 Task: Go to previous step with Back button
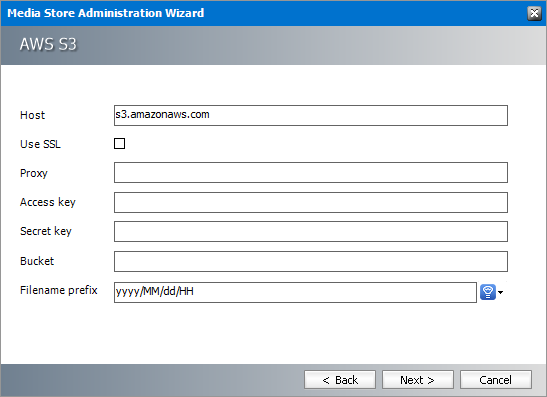click(340, 380)
